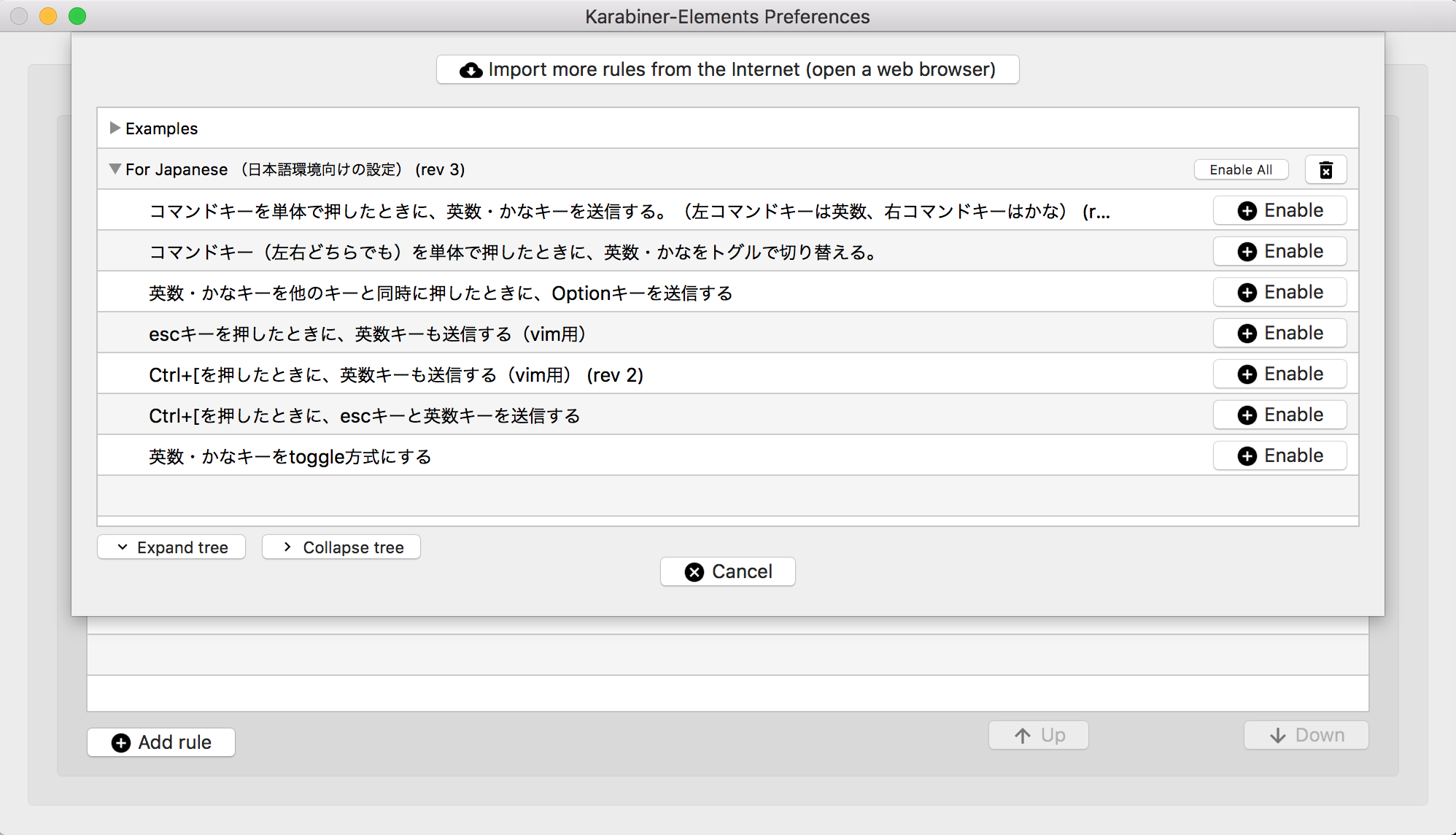1456x835 pixels.
Task: Click the plus icon on the escキー rule's Enable button
Action: tap(1247, 333)
